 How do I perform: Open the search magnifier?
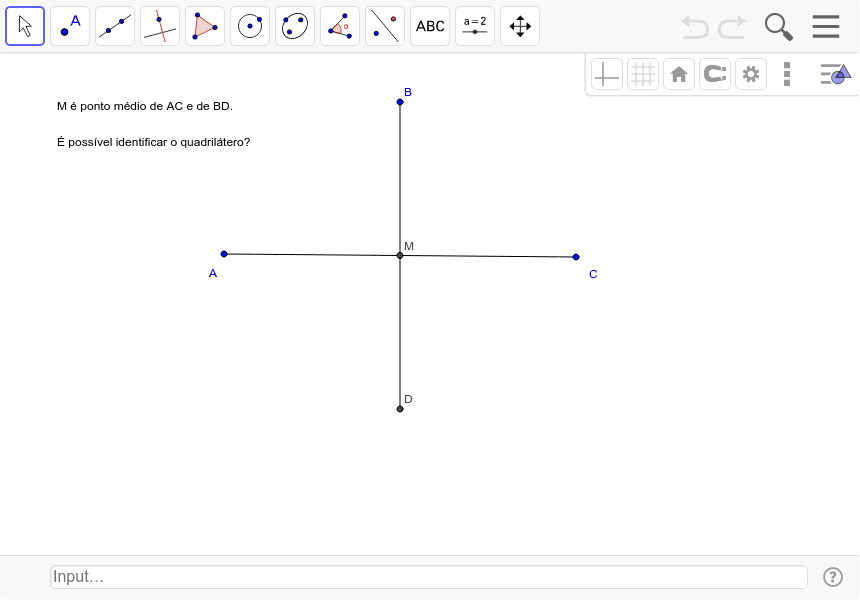(779, 27)
